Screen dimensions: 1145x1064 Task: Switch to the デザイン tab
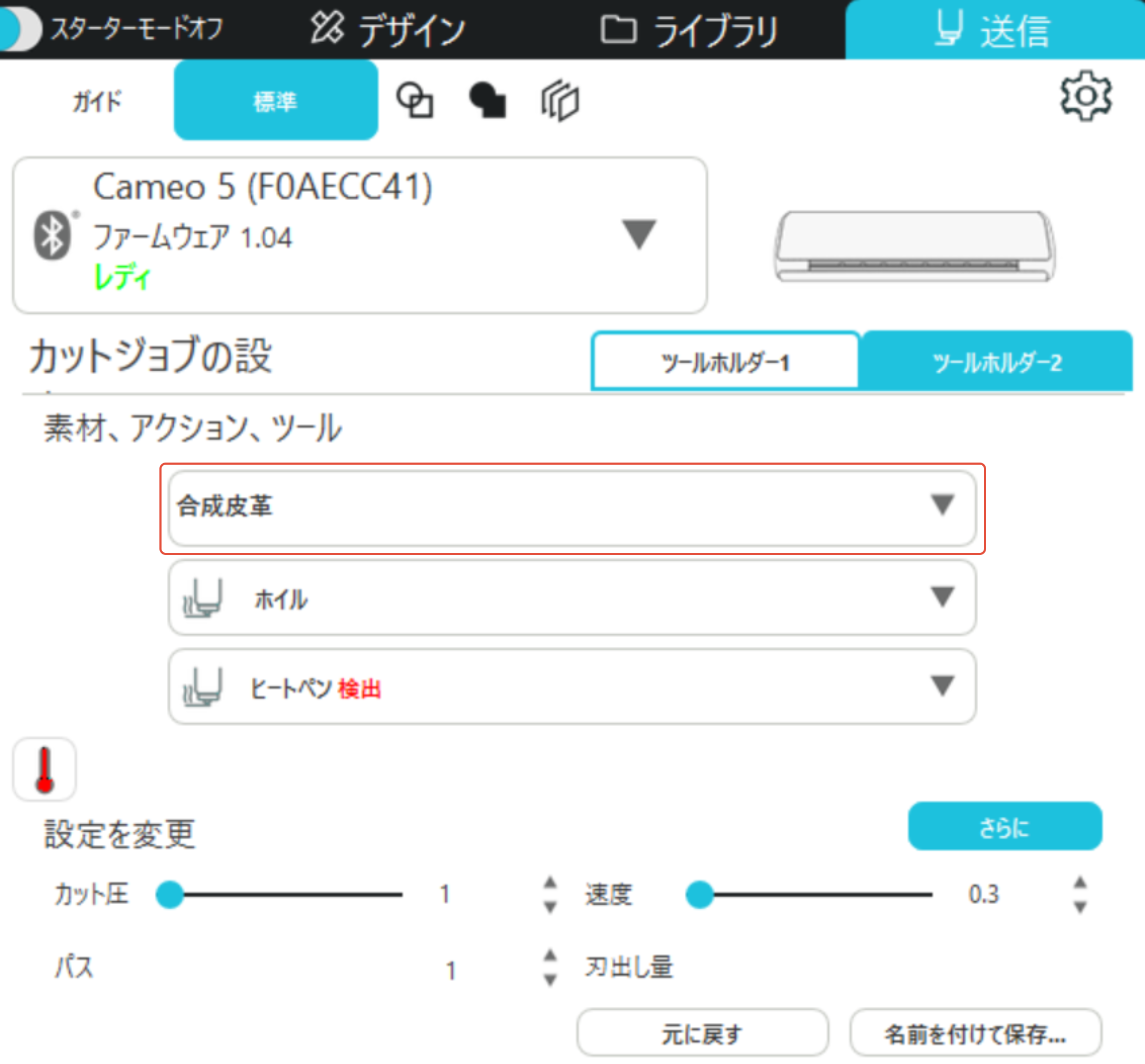[387, 30]
